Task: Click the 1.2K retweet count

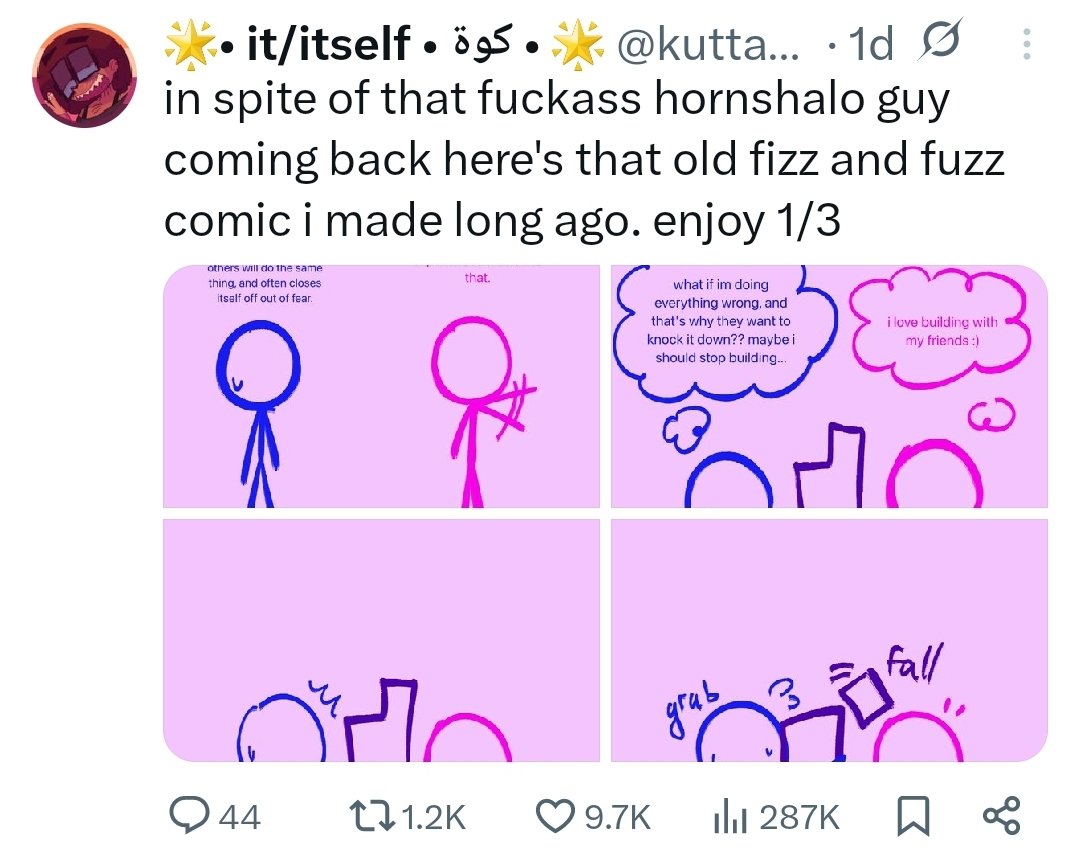Action: [433, 817]
